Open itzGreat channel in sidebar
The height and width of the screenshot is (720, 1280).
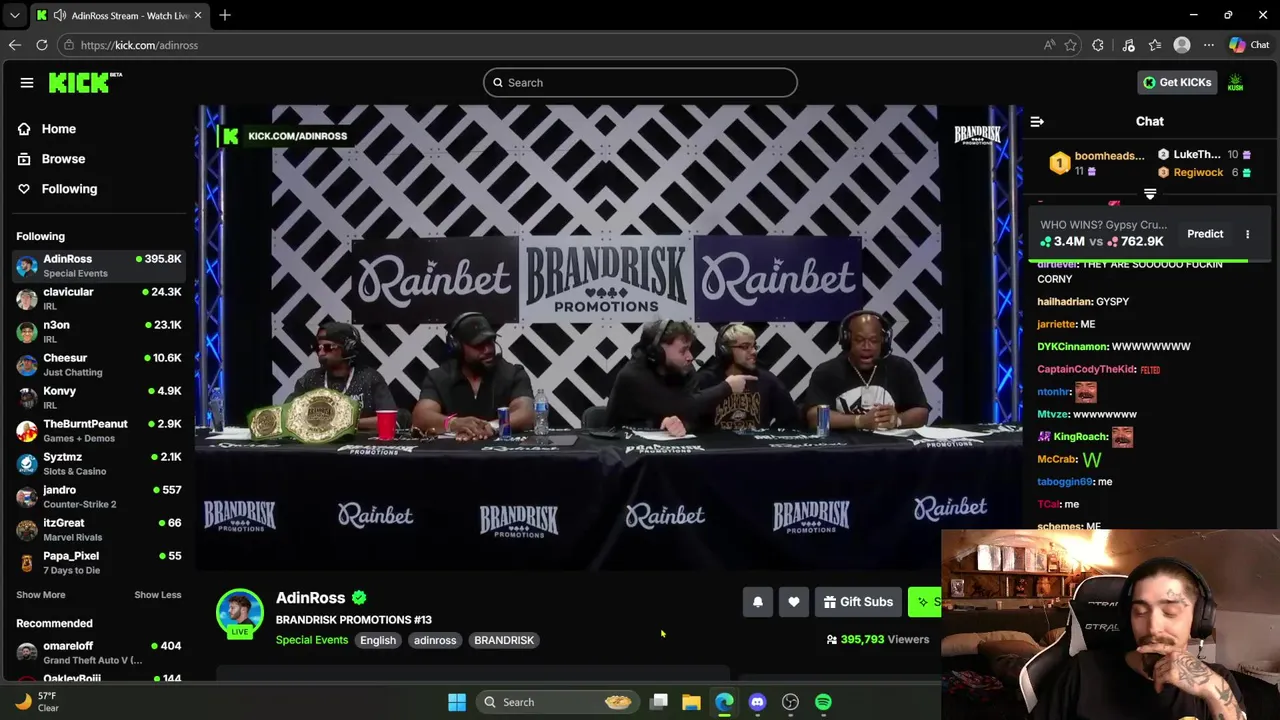tap(98, 530)
